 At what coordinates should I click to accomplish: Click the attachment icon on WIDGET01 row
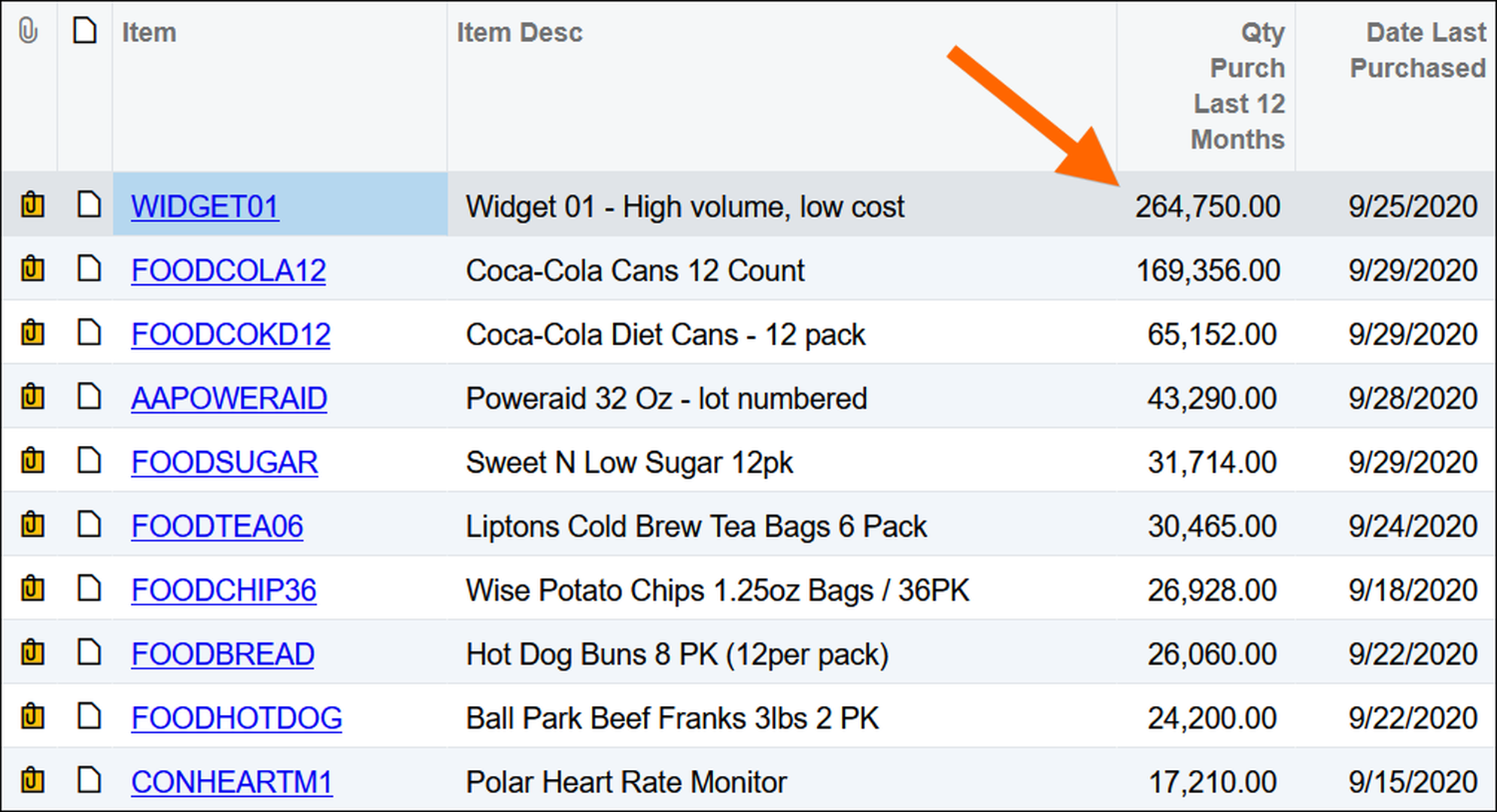point(32,205)
